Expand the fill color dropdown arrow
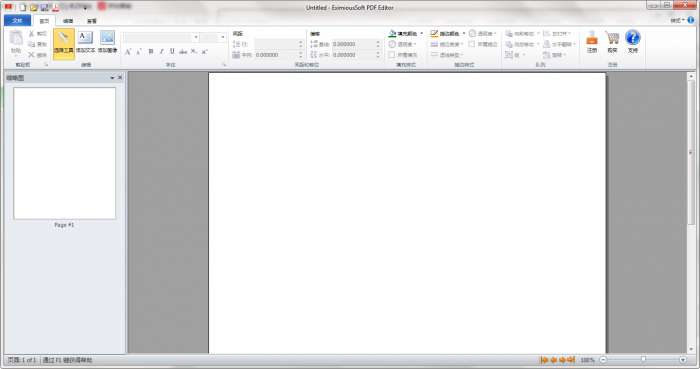This screenshot has width=700, height=369. tap(421, 33)
